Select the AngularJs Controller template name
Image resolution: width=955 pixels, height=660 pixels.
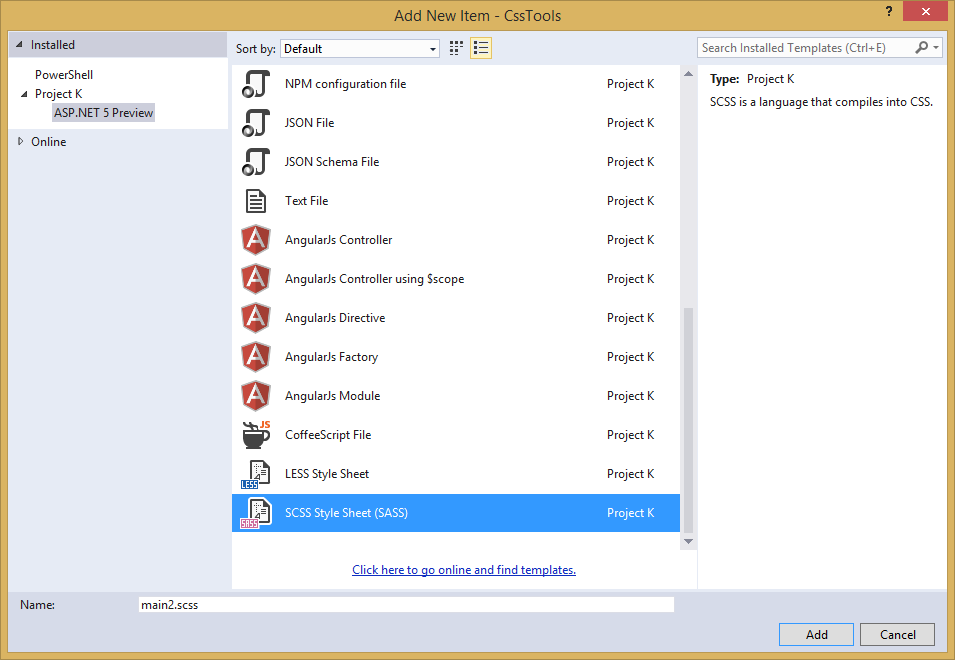click(x=339, y=240)
